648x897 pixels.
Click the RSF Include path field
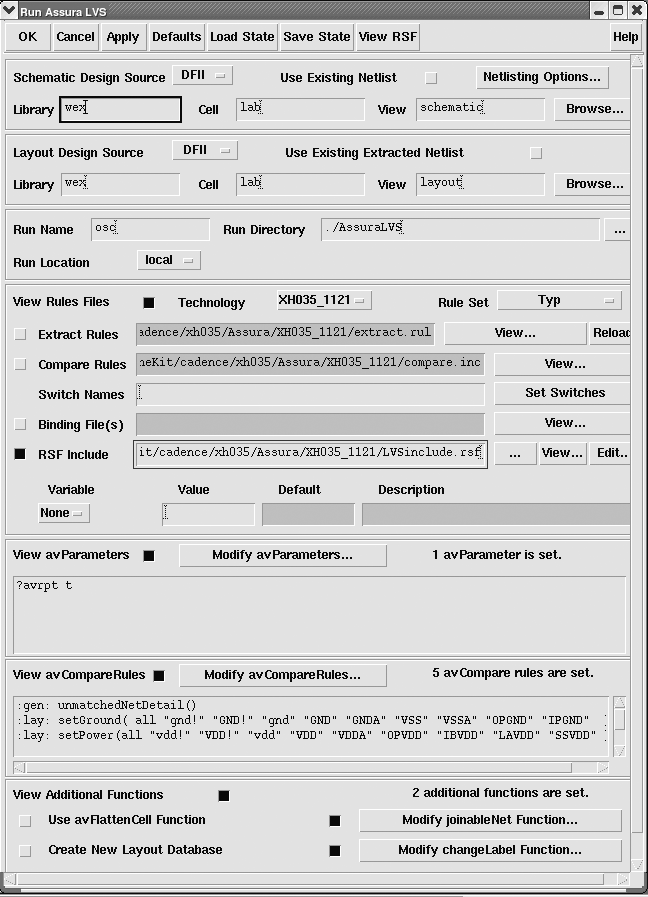[x=311, y=454]
